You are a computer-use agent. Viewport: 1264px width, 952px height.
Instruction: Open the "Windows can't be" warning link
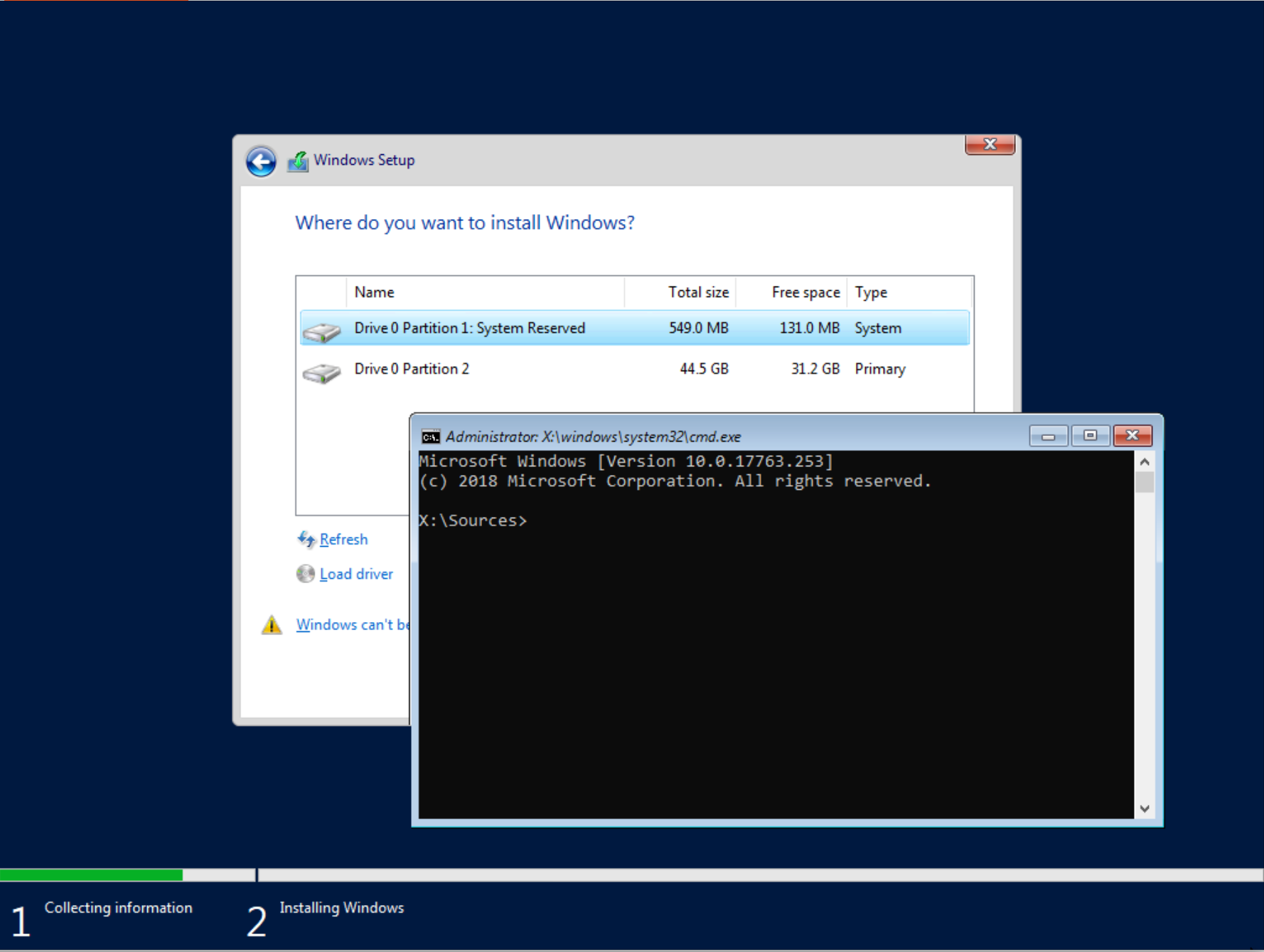pos(353,624)
